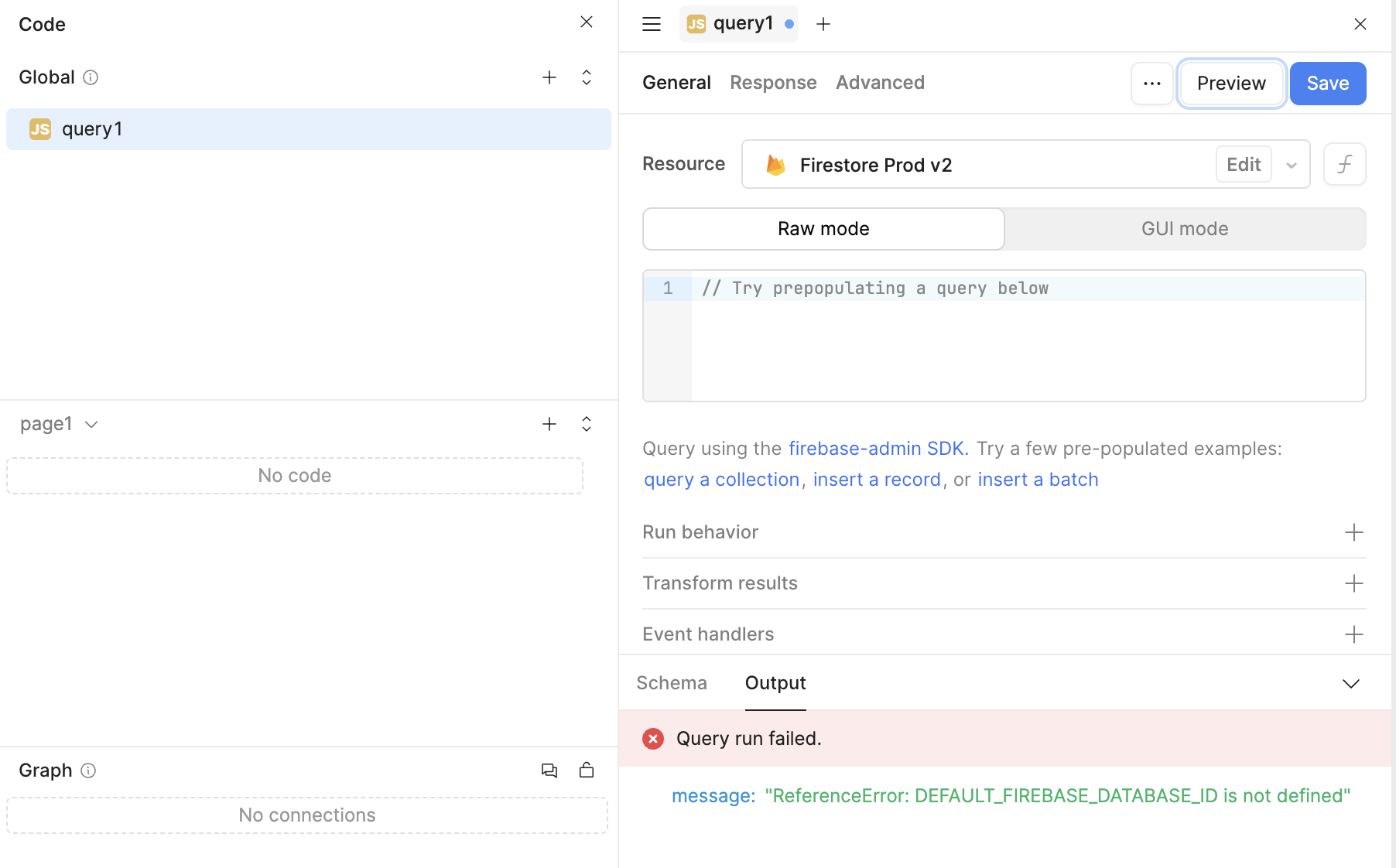Close the query editor panel
Viewport: 1396px width, 868px height.
1360,24
